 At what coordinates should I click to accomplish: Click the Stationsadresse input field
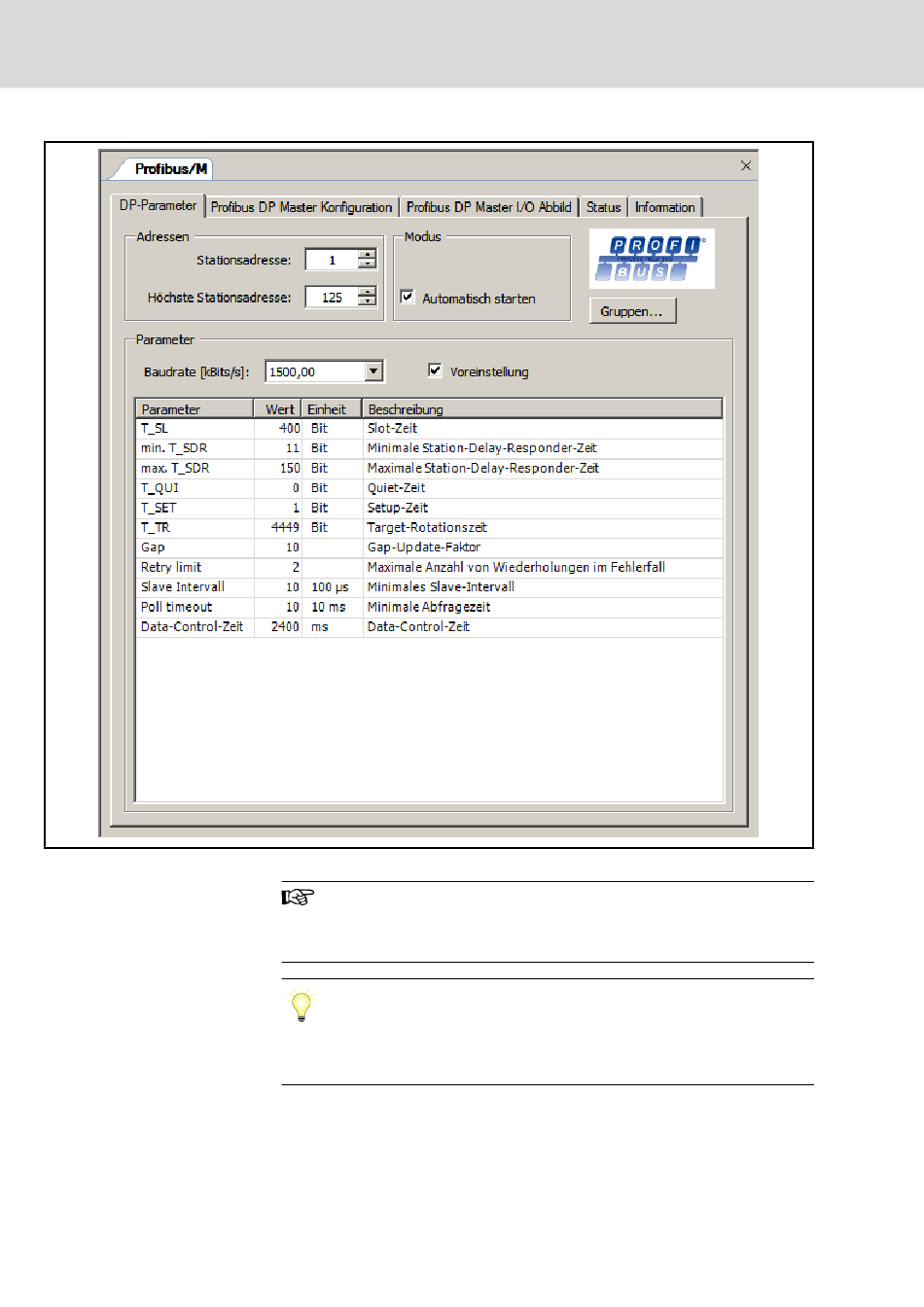[x=332, y=260]
